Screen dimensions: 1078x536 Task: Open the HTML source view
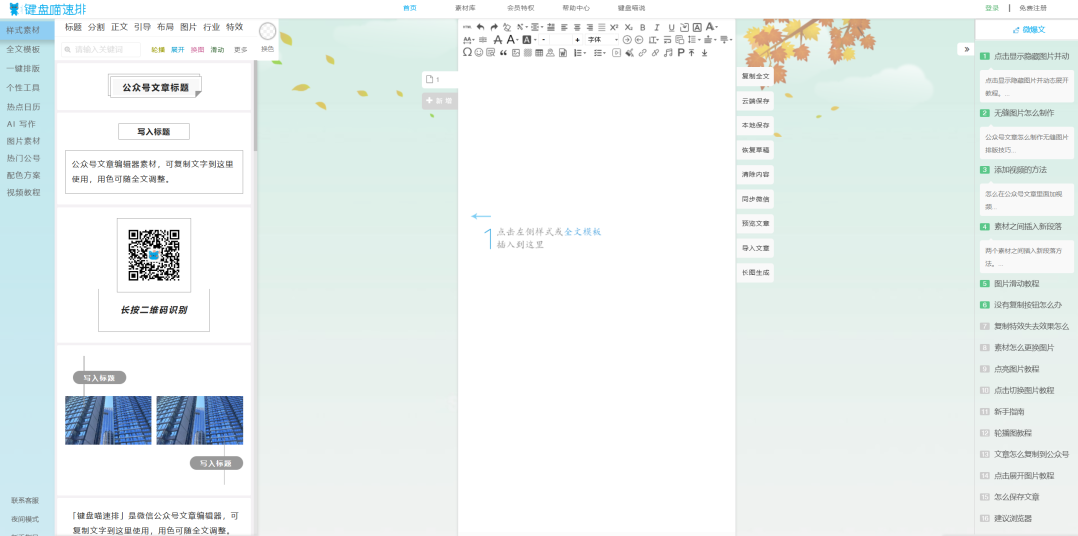(468, 27)
